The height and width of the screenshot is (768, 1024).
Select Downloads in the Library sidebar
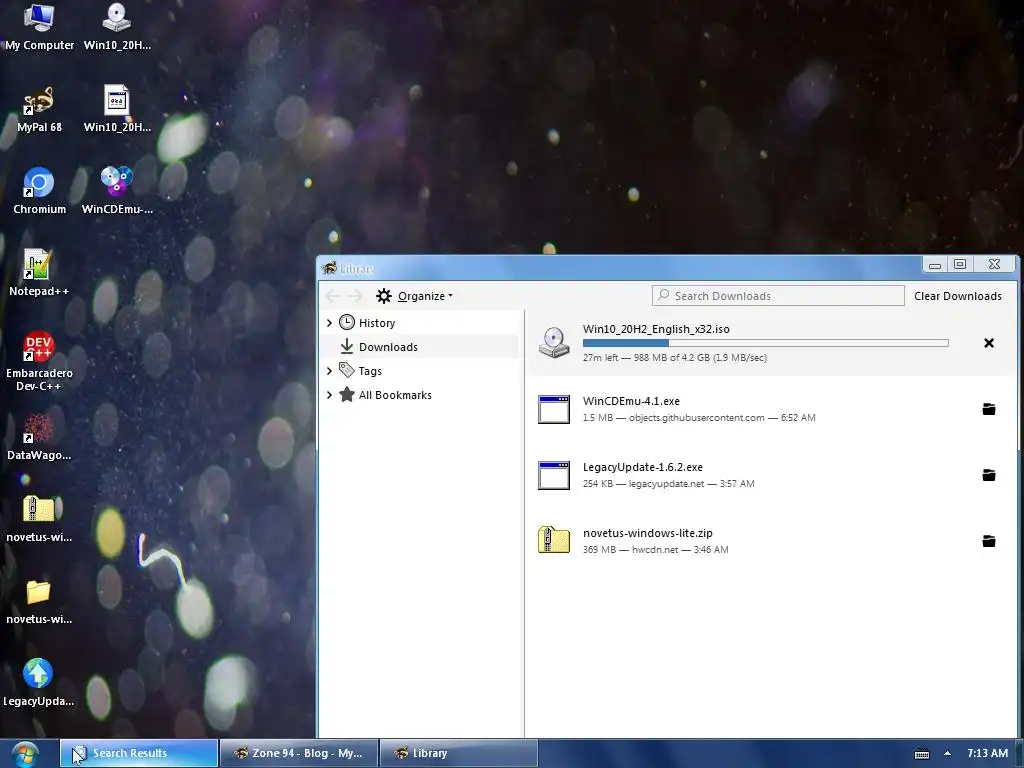click(421, 347)
